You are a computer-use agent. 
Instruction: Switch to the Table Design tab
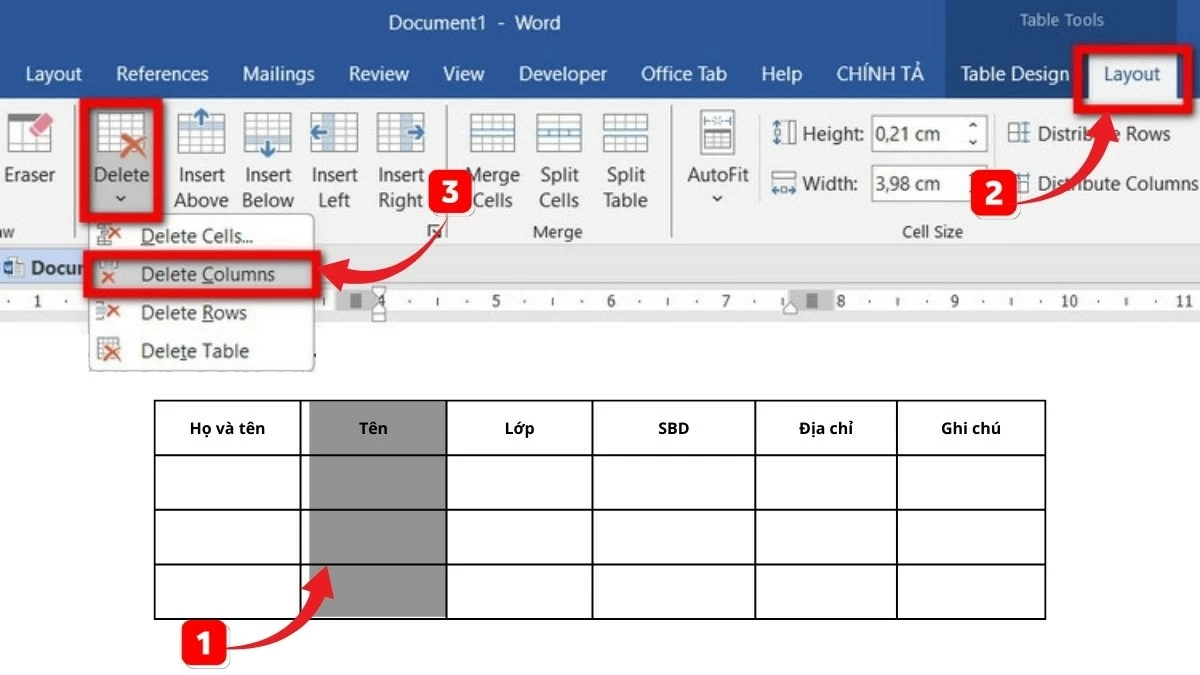pyautogui.click(x=1014, y=74)
